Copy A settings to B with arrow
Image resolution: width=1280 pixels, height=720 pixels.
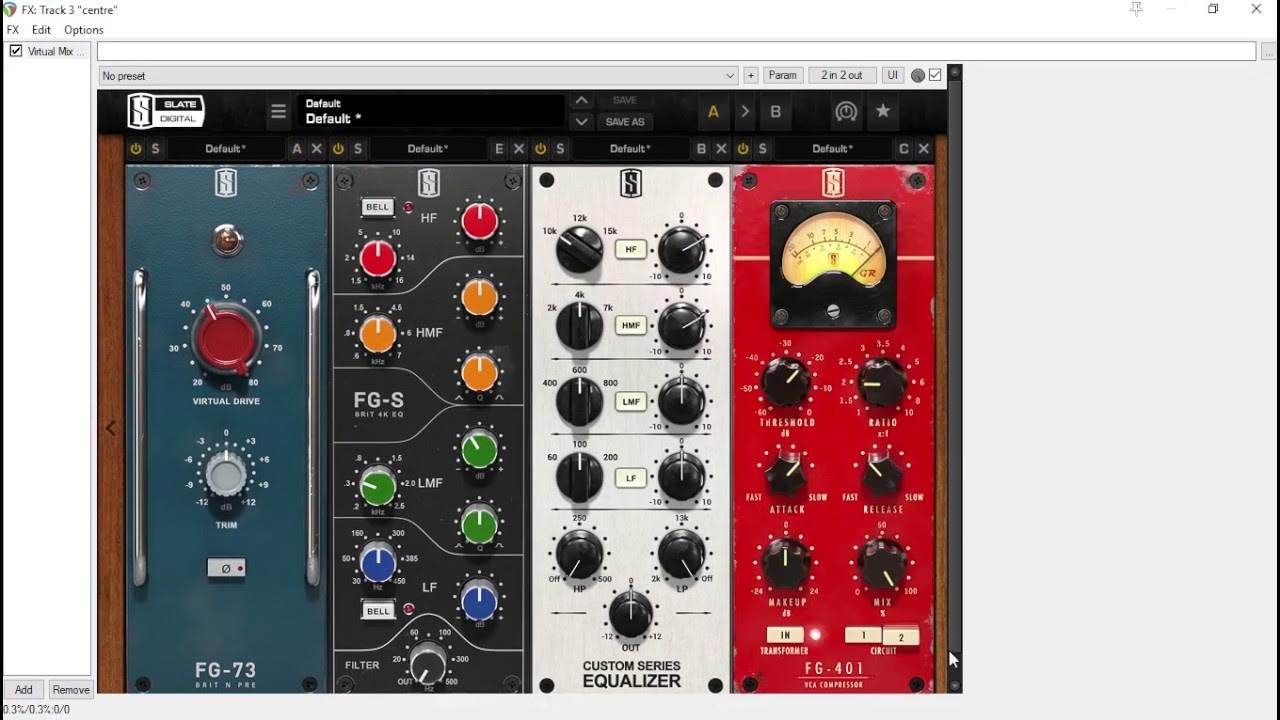click(744, 112)
